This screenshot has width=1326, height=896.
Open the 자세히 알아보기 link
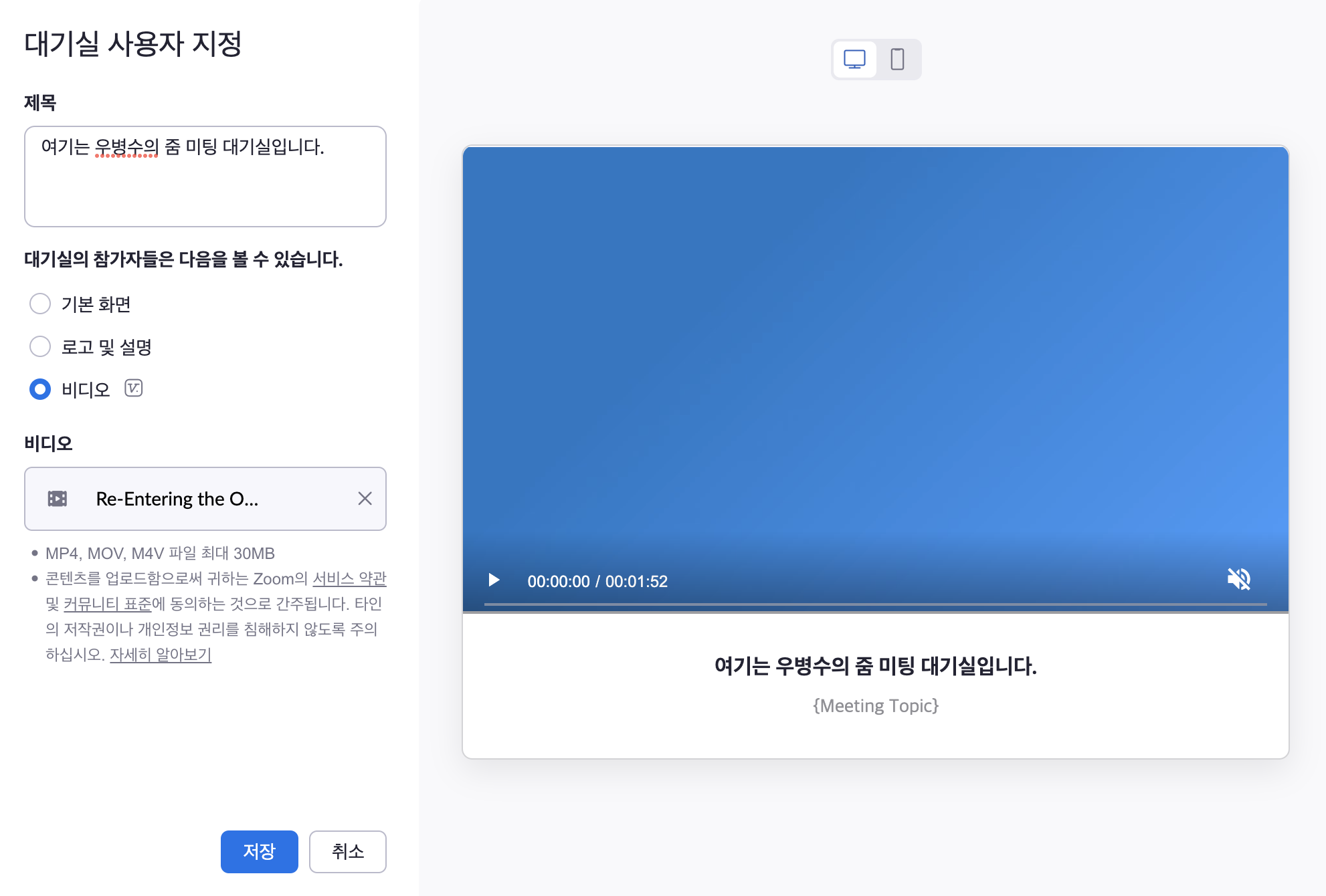[x=161, y=655]
